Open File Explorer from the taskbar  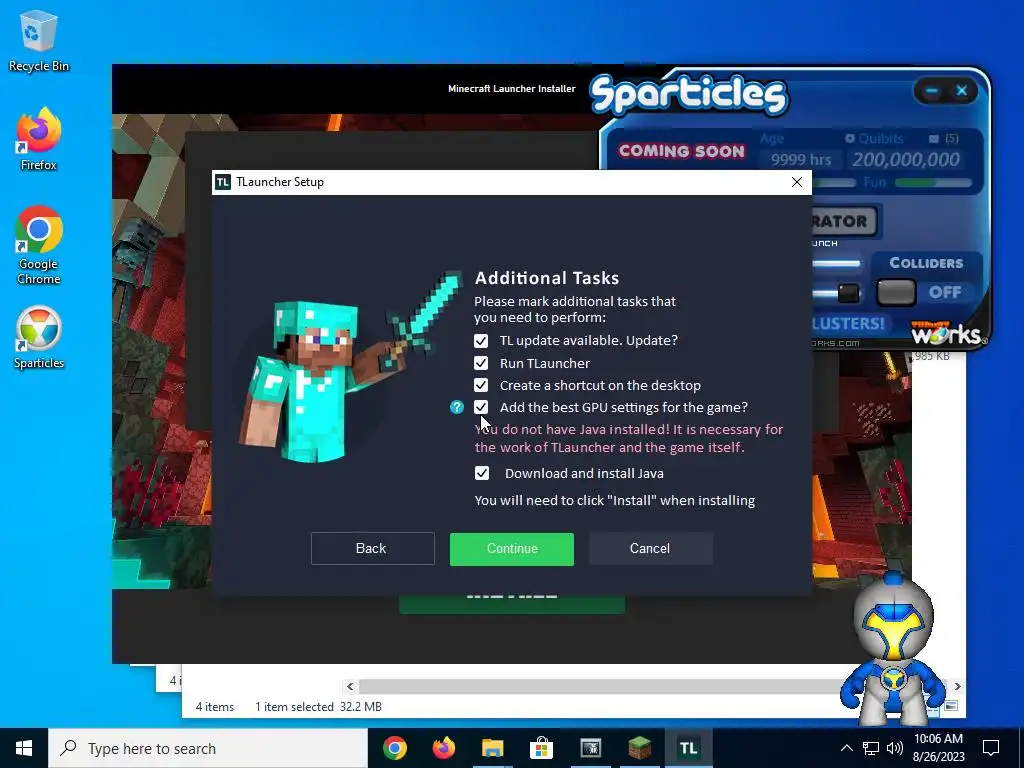(x=492, y=748)
